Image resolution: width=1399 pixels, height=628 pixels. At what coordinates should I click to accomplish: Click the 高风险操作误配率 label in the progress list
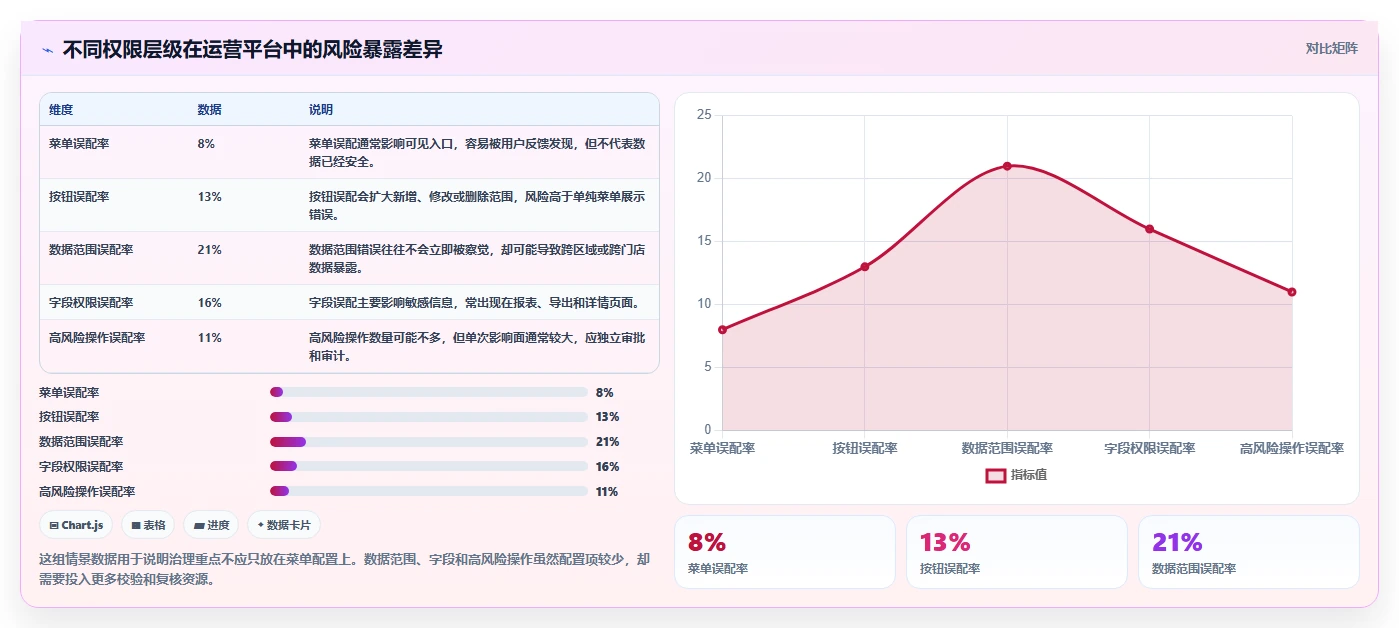point(87,492)
